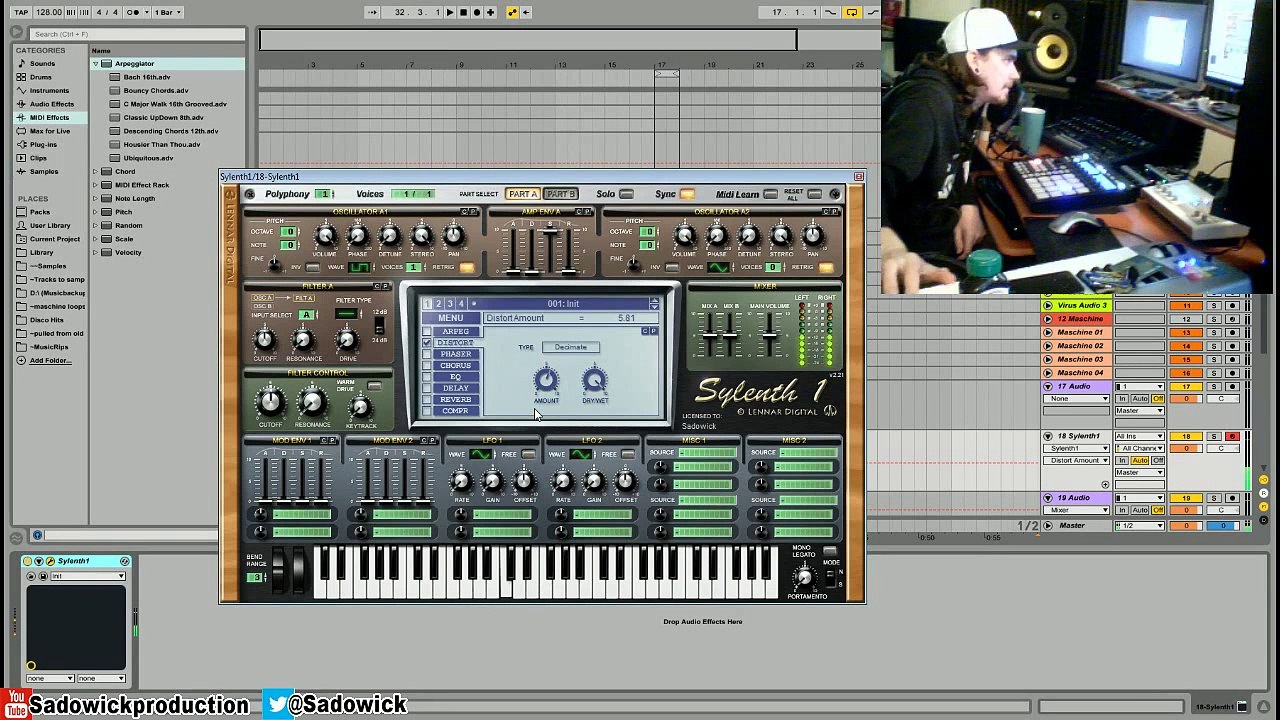The width and height of the screenshot is (1280, 720).
Task: Open the PHASER effect page
Action: pos(455,354)
